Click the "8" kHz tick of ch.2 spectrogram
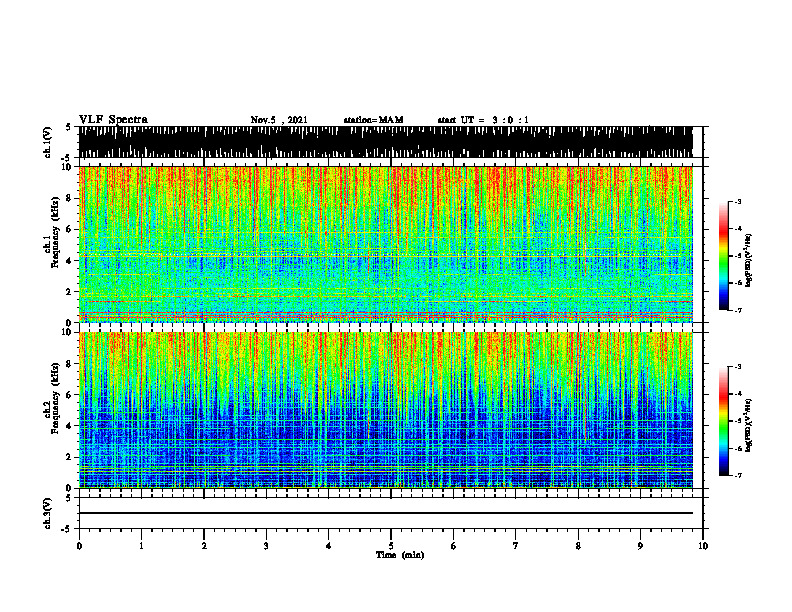This screenshot has width=792, height=612. click(70, 364)
